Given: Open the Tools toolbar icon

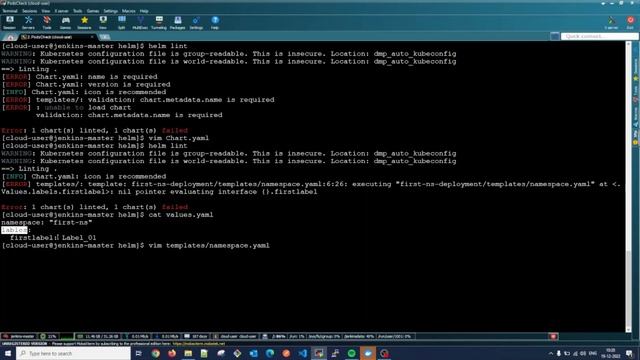Looking at the screenshot, I should click(x=47, y=22).
